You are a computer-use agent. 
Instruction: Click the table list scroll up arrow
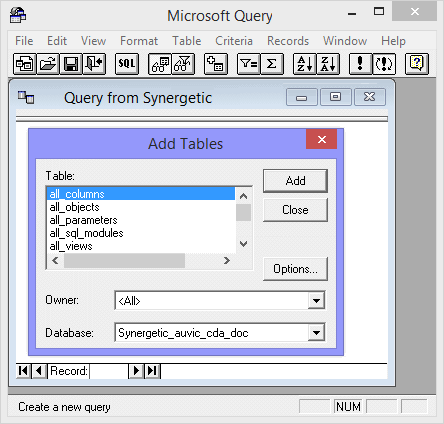coord(243,196)
